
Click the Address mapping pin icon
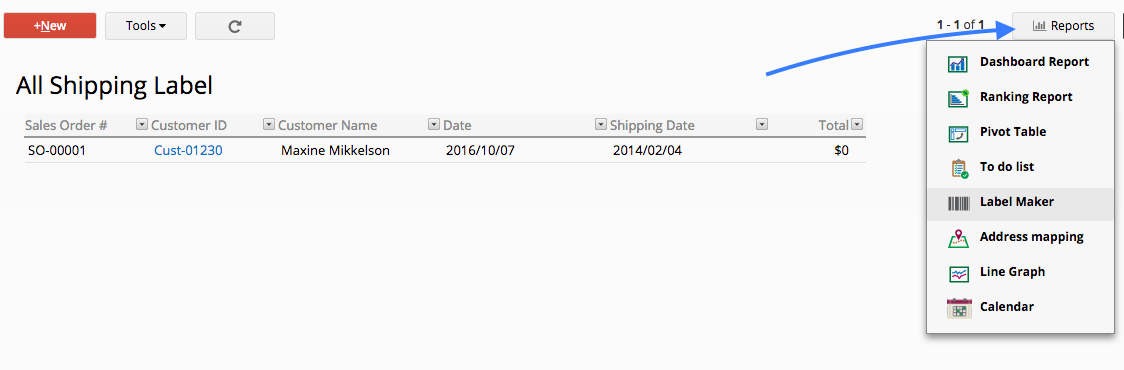[958, 238]
